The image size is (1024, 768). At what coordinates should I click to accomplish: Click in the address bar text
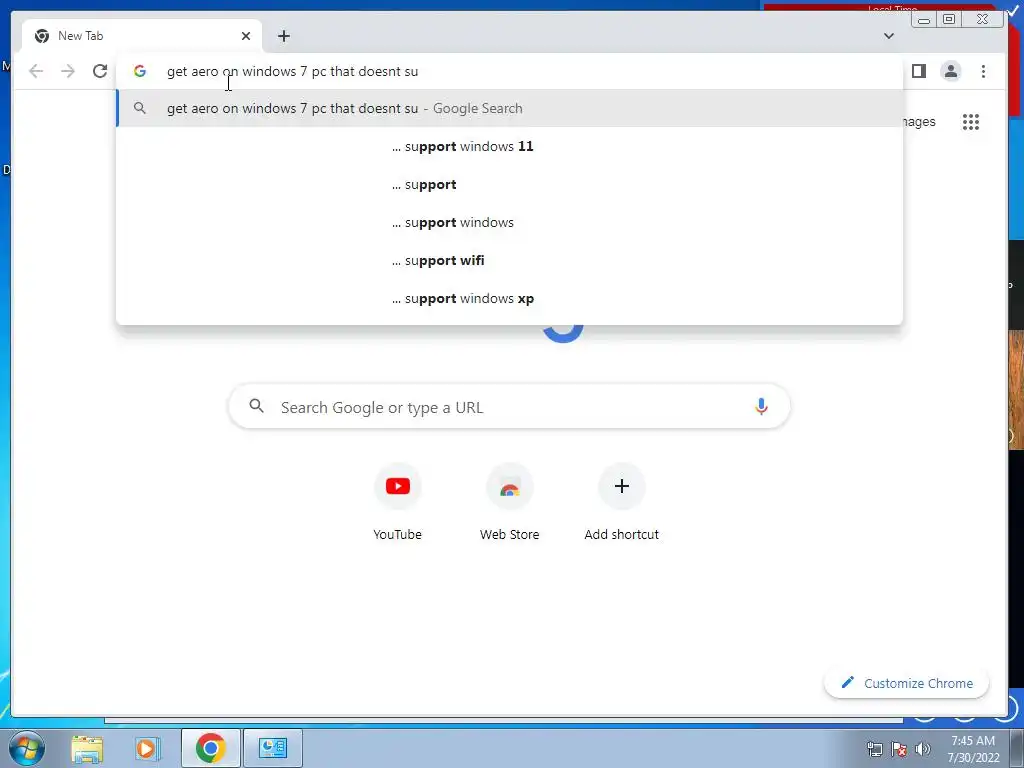point(292,71)
